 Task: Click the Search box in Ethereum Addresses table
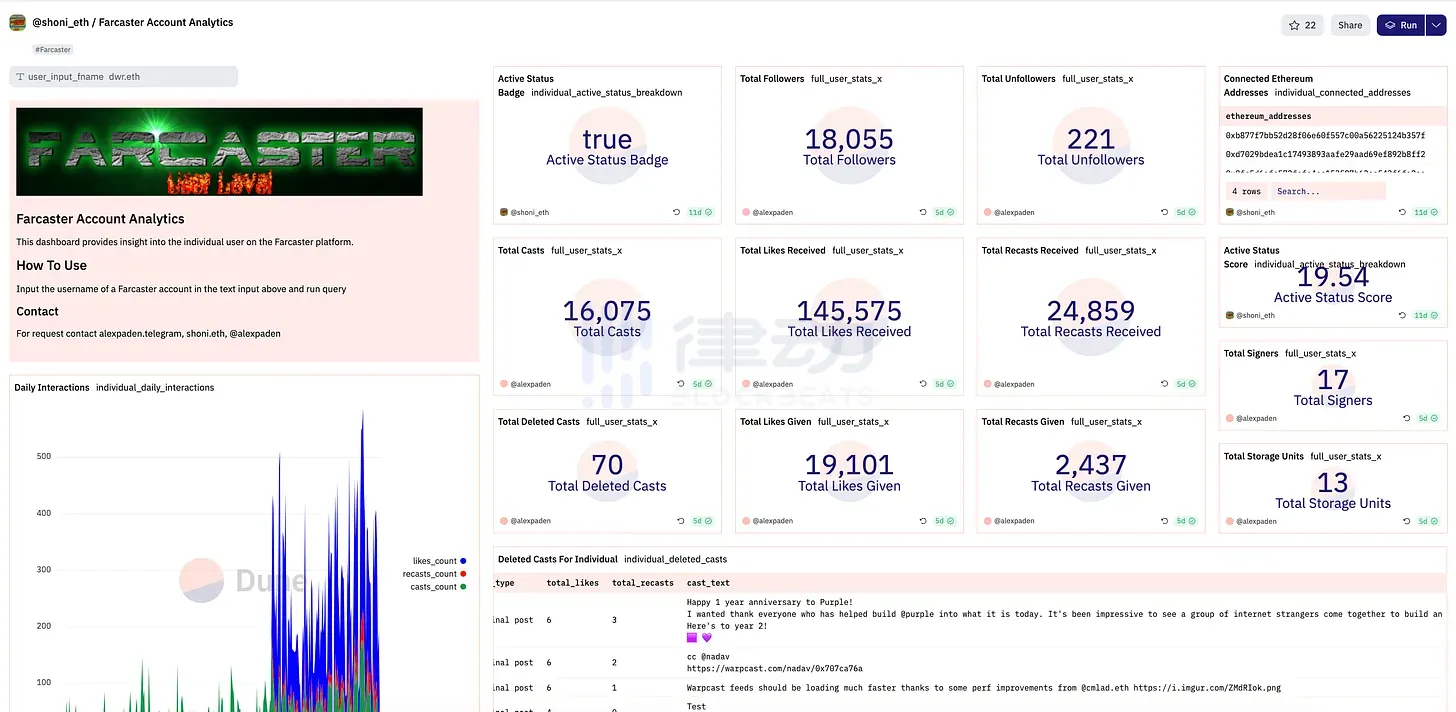[x=1328, y=191]
